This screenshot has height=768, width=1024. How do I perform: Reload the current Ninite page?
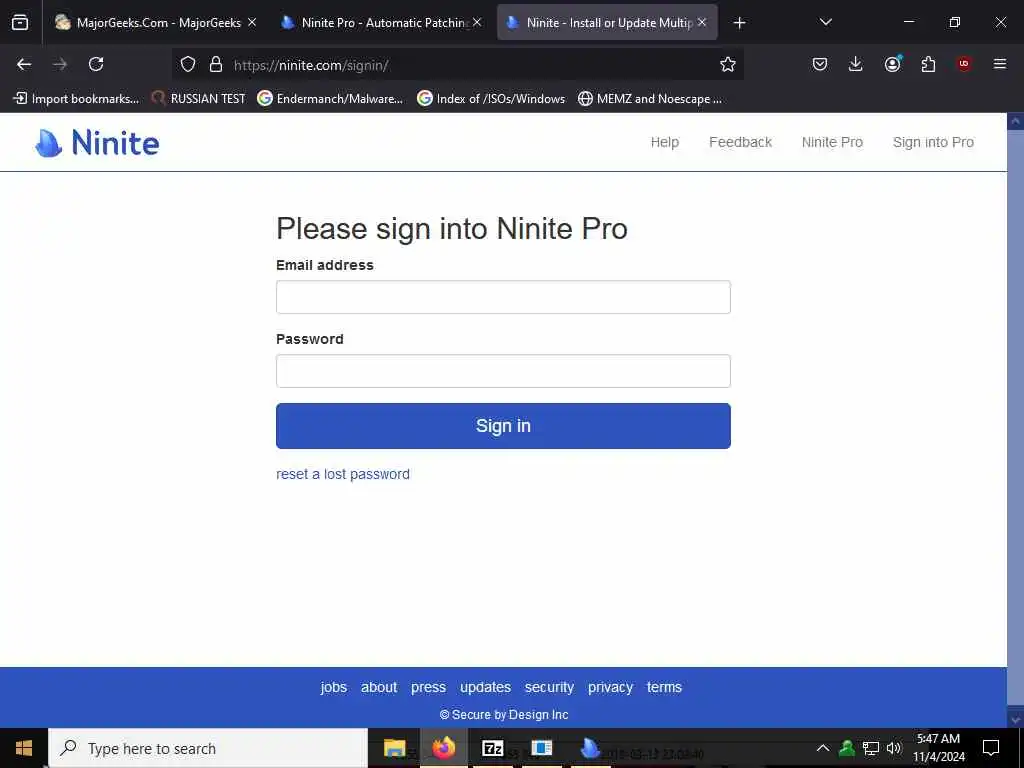point(96,64)
